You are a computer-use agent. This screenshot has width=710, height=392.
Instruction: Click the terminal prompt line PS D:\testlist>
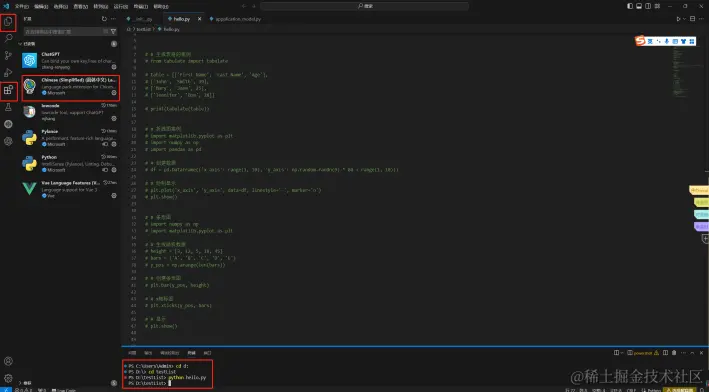149,383
